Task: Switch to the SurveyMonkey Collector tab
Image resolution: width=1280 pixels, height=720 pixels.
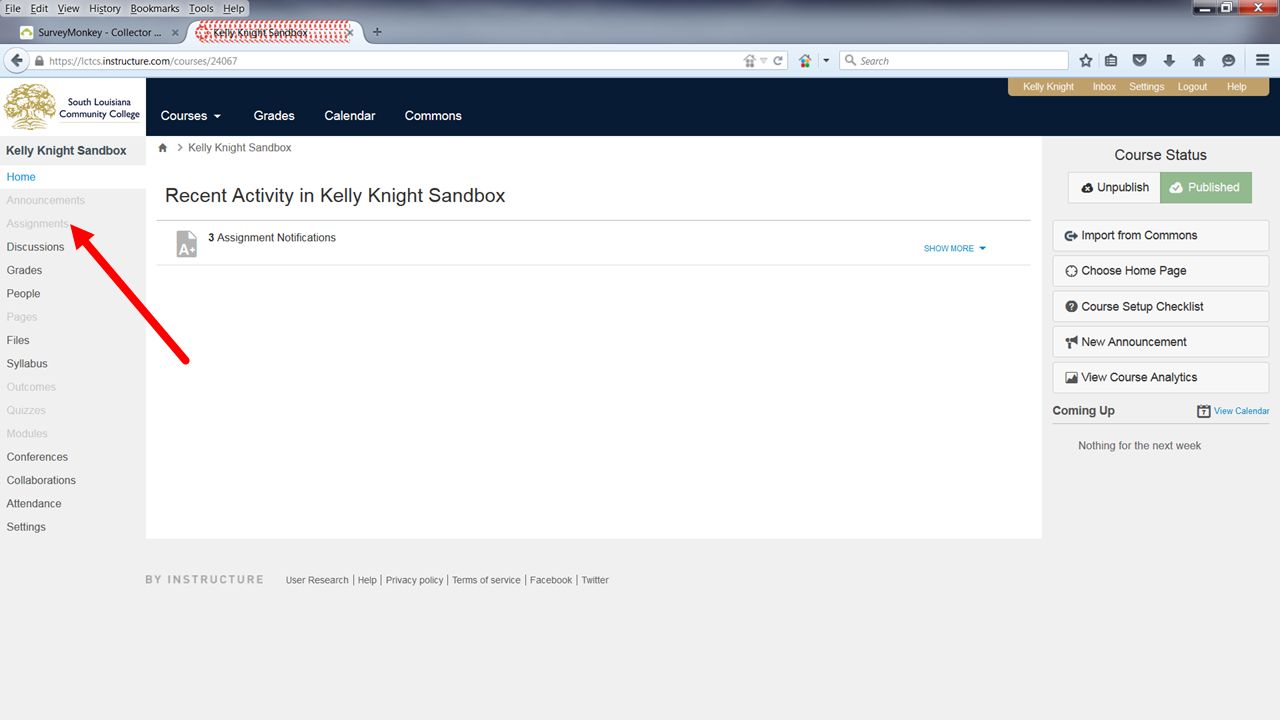Action: tap(100, 33)
